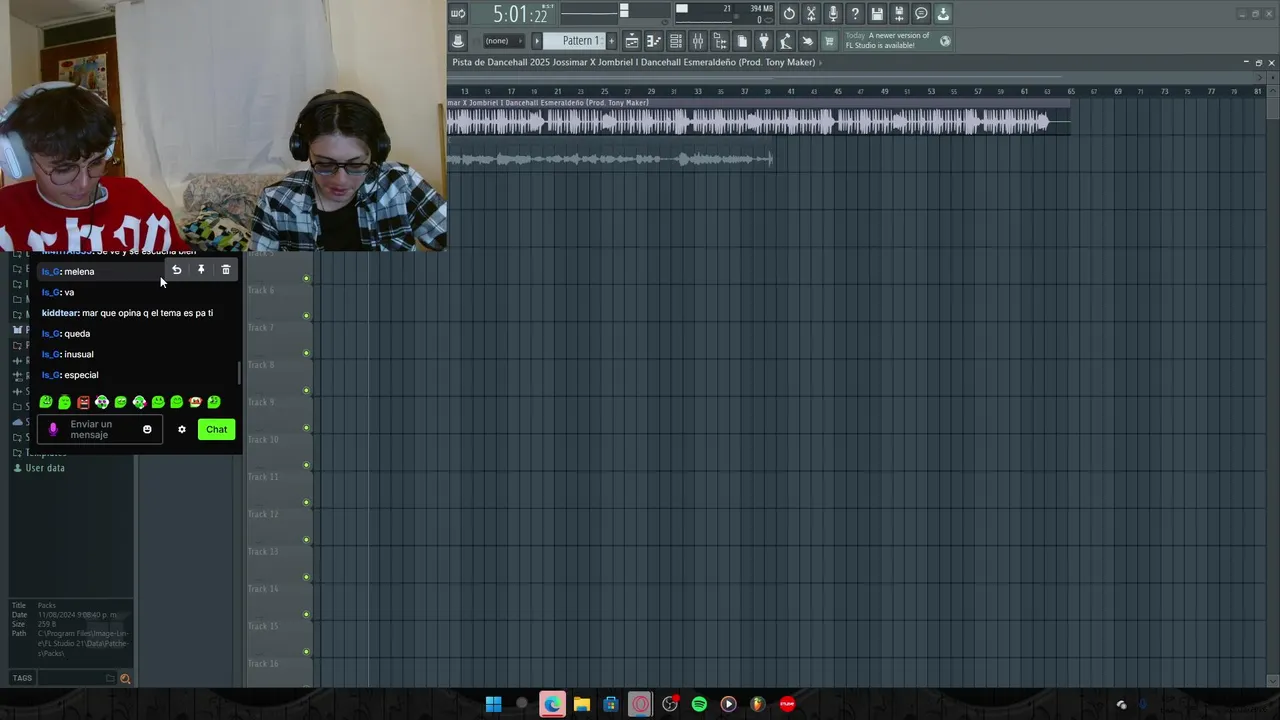
Task: Pin the melena chat message
Action: (201, 270)
